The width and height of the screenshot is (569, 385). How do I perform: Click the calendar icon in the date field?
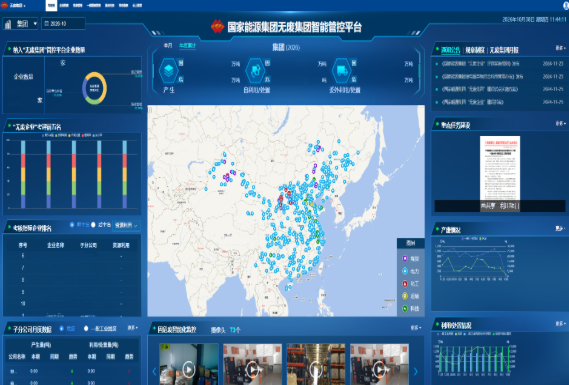click(46, 24)
